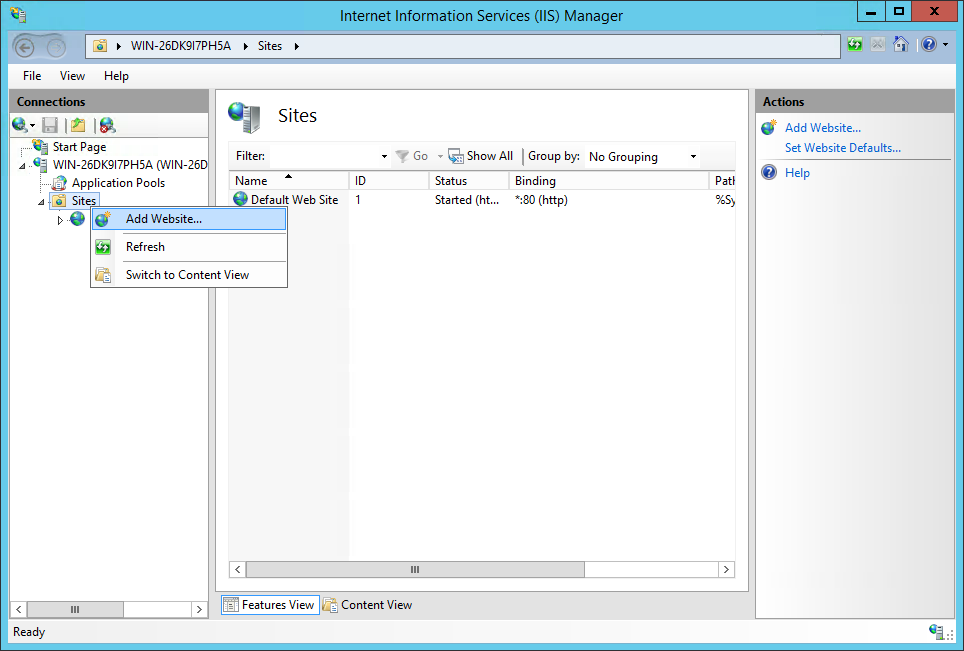Click the root folder icon in address bar
This screenshot has width=964, height=651.
100,45
